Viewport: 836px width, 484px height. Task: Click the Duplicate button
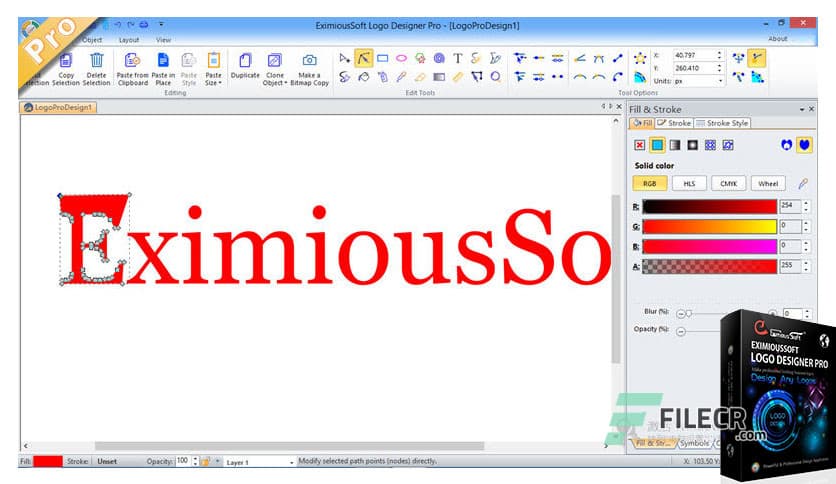click(x=245, y=67)
